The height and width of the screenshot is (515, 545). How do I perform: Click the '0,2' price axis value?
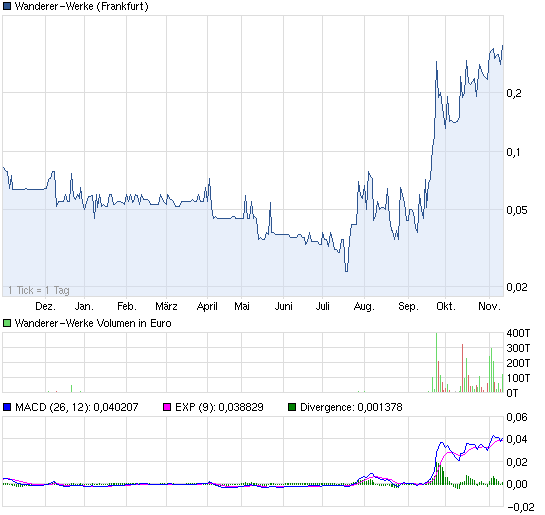(514, 93)
